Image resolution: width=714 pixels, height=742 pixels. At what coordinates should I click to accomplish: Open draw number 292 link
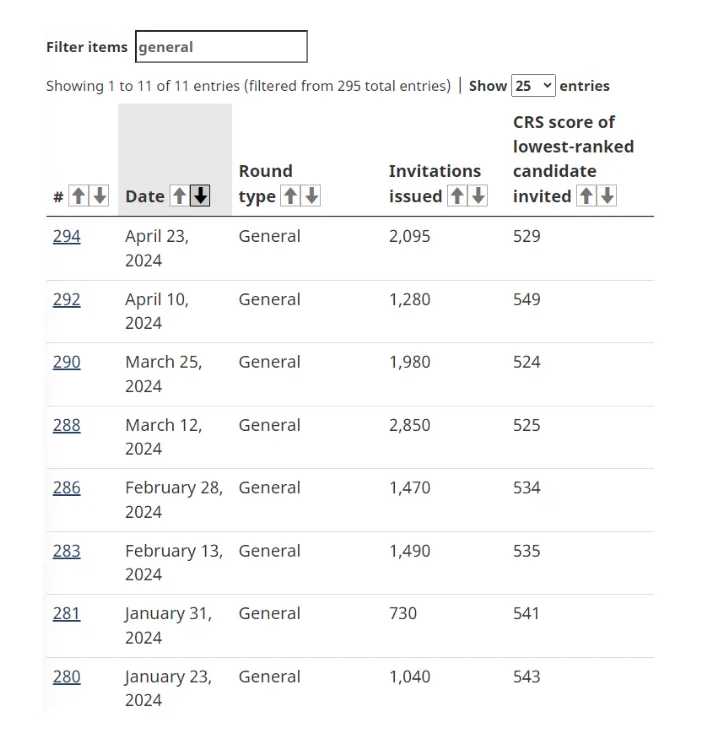[x=67, y=299]
